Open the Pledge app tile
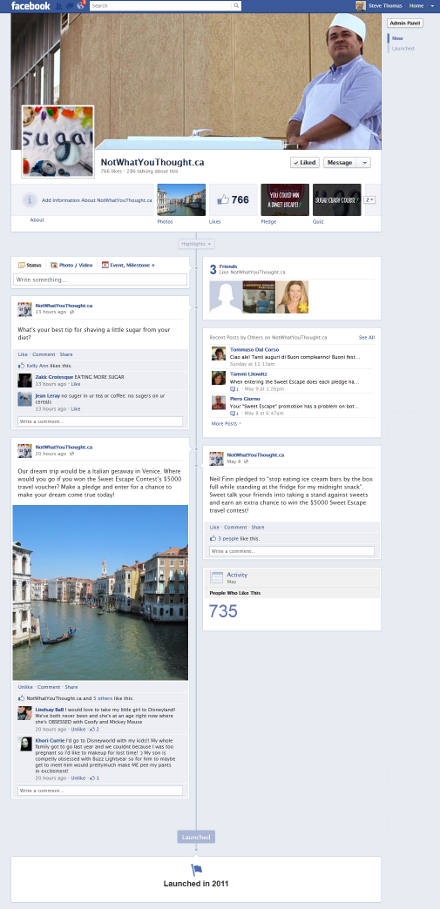The image size is (440, 909). 285,199
